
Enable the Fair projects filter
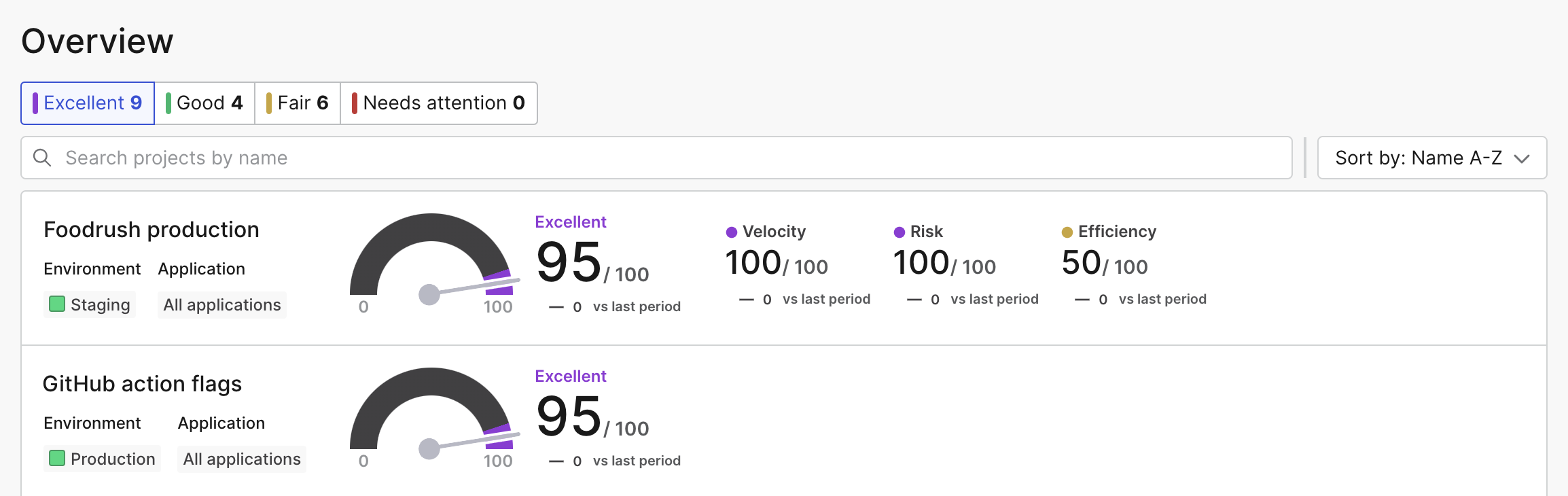coord(297,103)
